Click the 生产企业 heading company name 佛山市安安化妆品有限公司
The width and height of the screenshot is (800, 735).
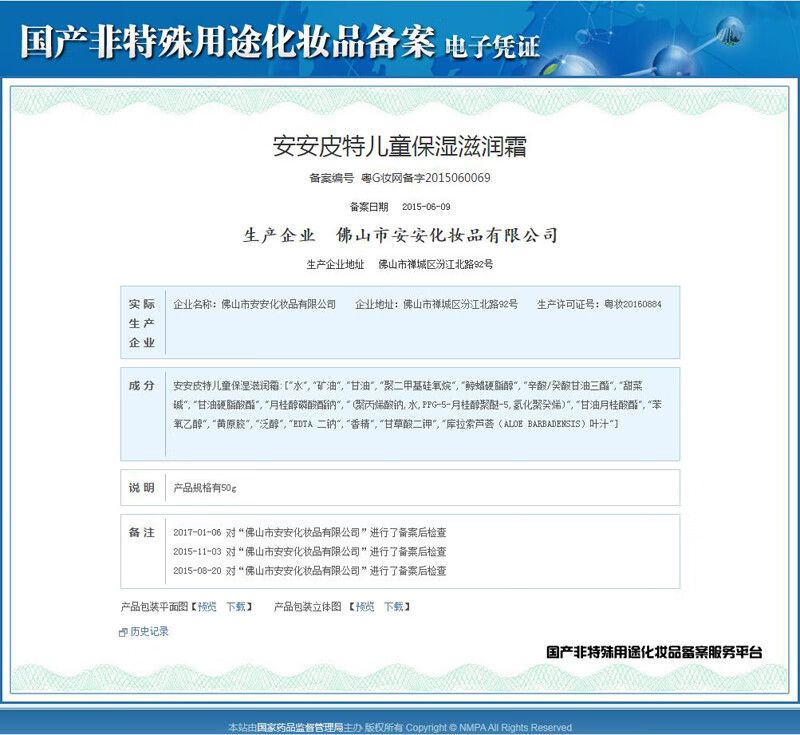point(446,235)
